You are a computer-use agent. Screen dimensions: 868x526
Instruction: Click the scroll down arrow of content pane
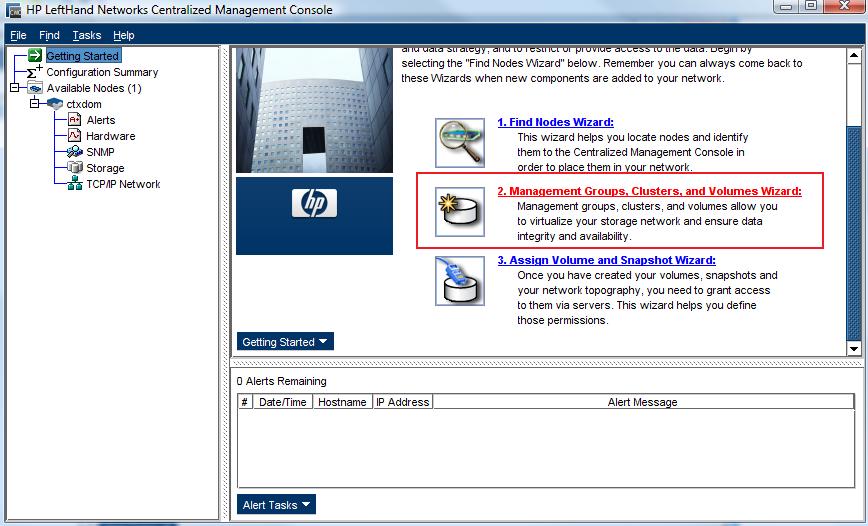854,349
